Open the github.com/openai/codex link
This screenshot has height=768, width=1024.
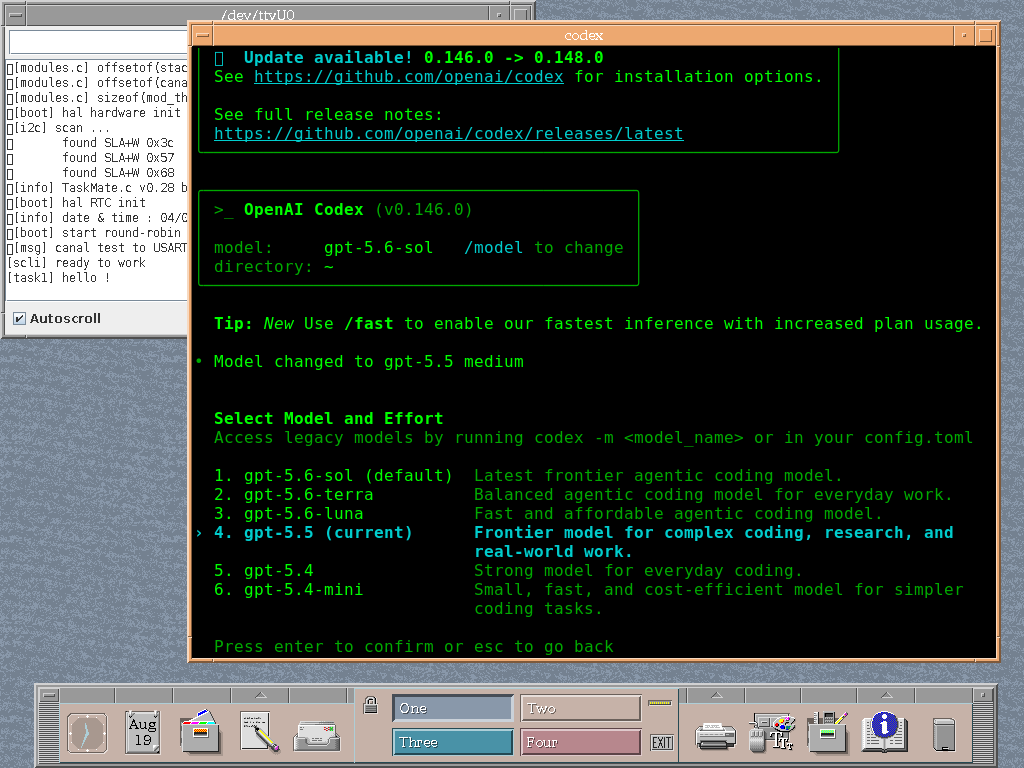(409, 76)
